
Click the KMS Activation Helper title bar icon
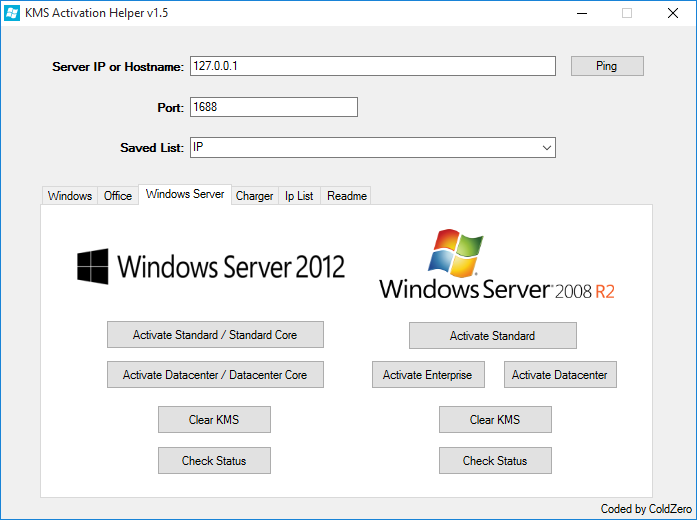(x=12, y=13)
